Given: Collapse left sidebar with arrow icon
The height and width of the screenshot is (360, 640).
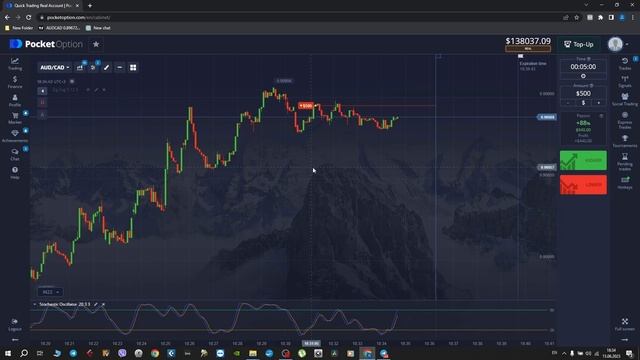Looking at the screenshot, I should [x=15, y=340].
